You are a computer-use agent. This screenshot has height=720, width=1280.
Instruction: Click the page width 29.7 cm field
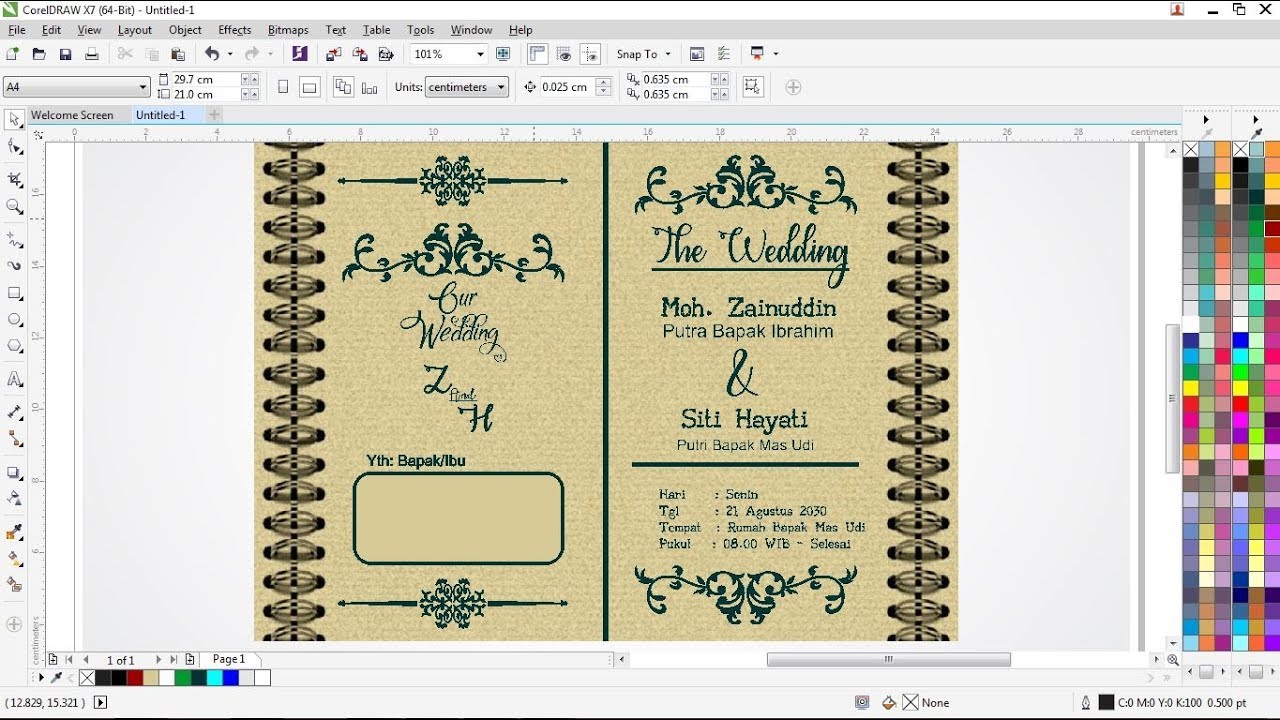pos(206,79)
